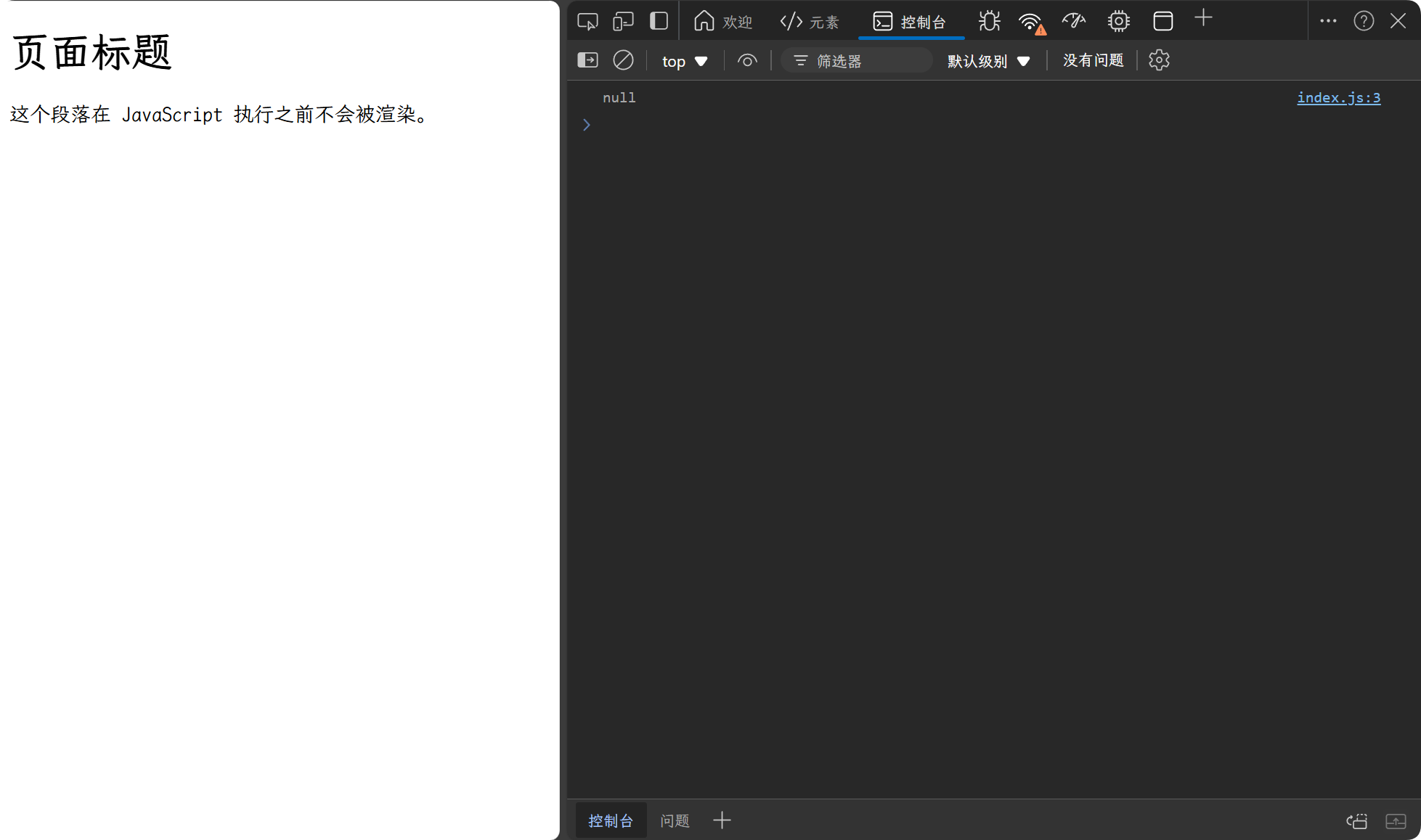The width and height of the screenshot is (1421, 840).
Task: Click the responsive design mode icon
Action: coord(623,22)
